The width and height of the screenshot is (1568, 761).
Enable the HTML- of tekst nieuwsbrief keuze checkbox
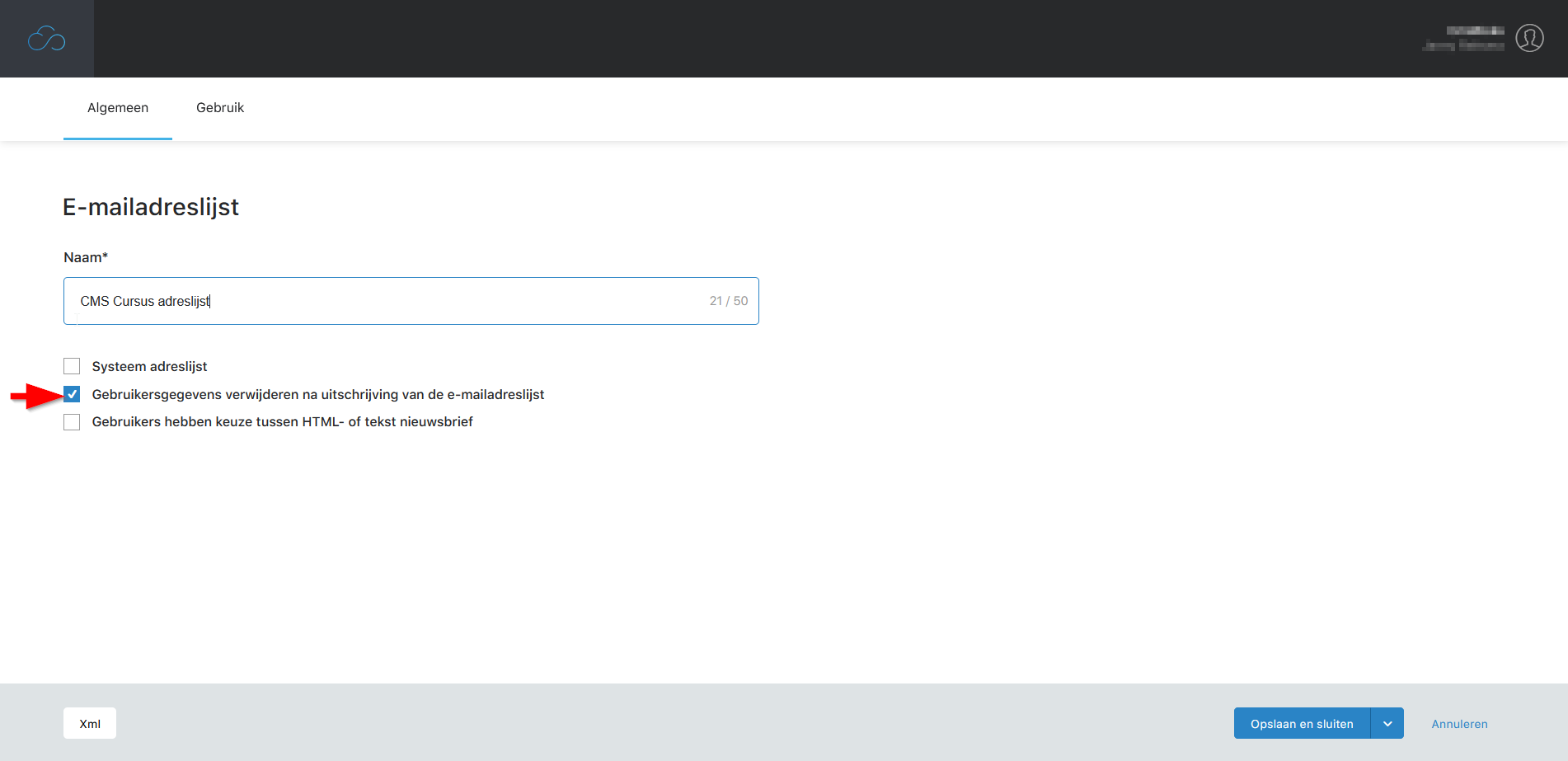[x=72, y=422]
